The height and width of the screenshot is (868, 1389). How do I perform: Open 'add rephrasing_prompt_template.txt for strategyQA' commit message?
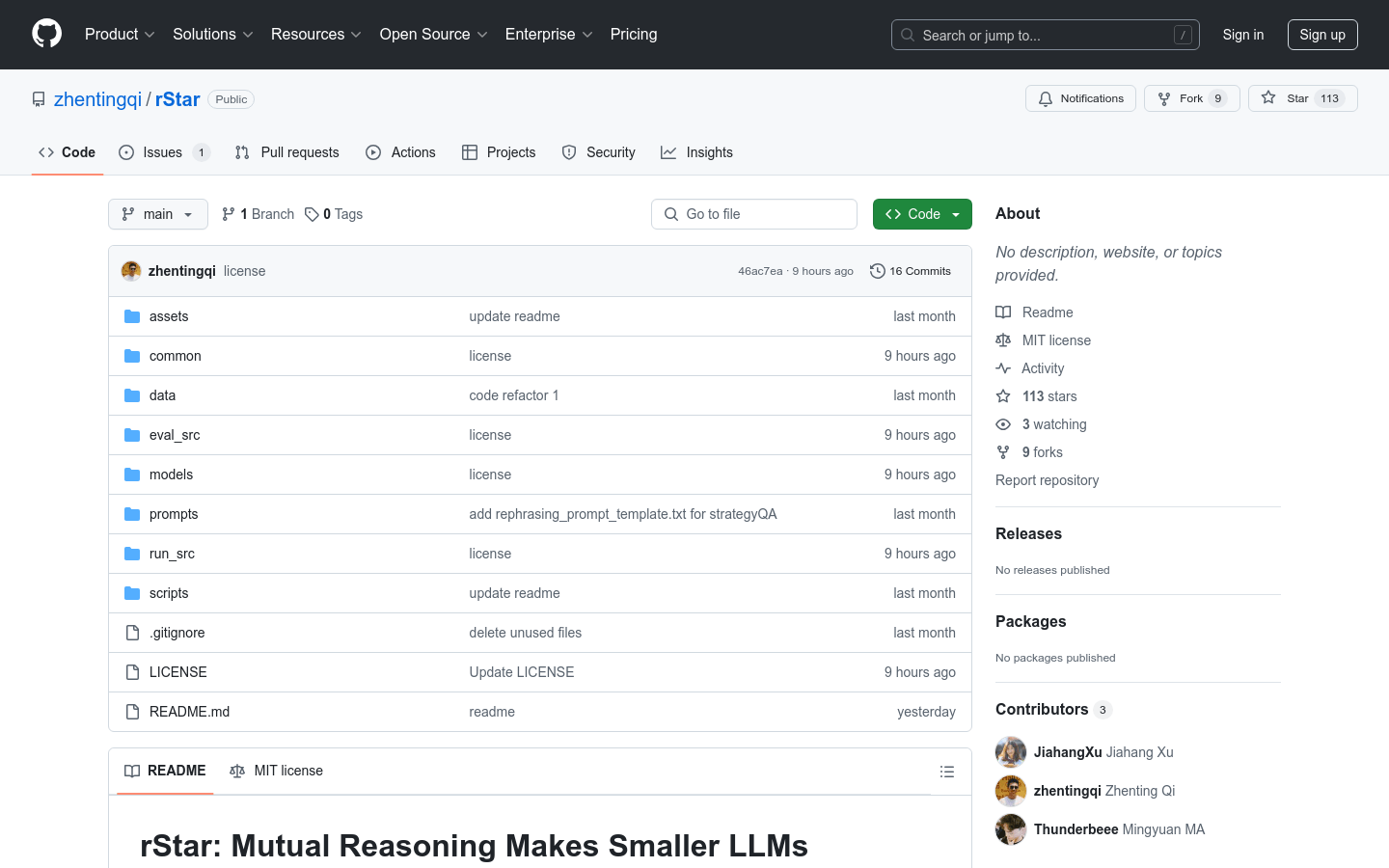pyautogui.click(x=623, y=514)
